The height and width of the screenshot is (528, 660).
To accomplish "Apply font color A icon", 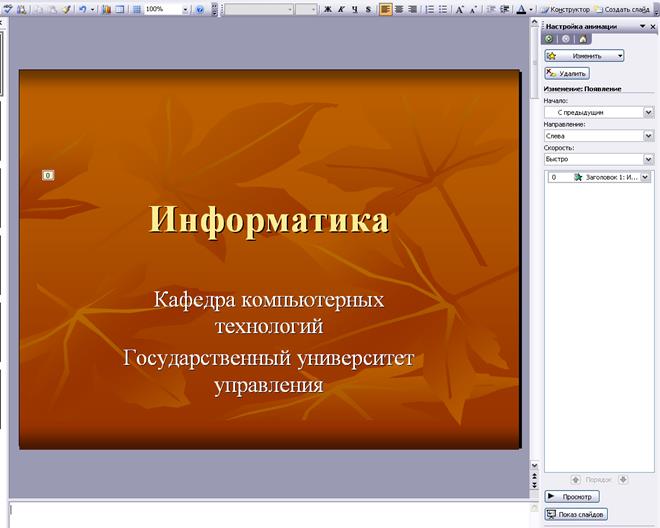I will (521, 9).
